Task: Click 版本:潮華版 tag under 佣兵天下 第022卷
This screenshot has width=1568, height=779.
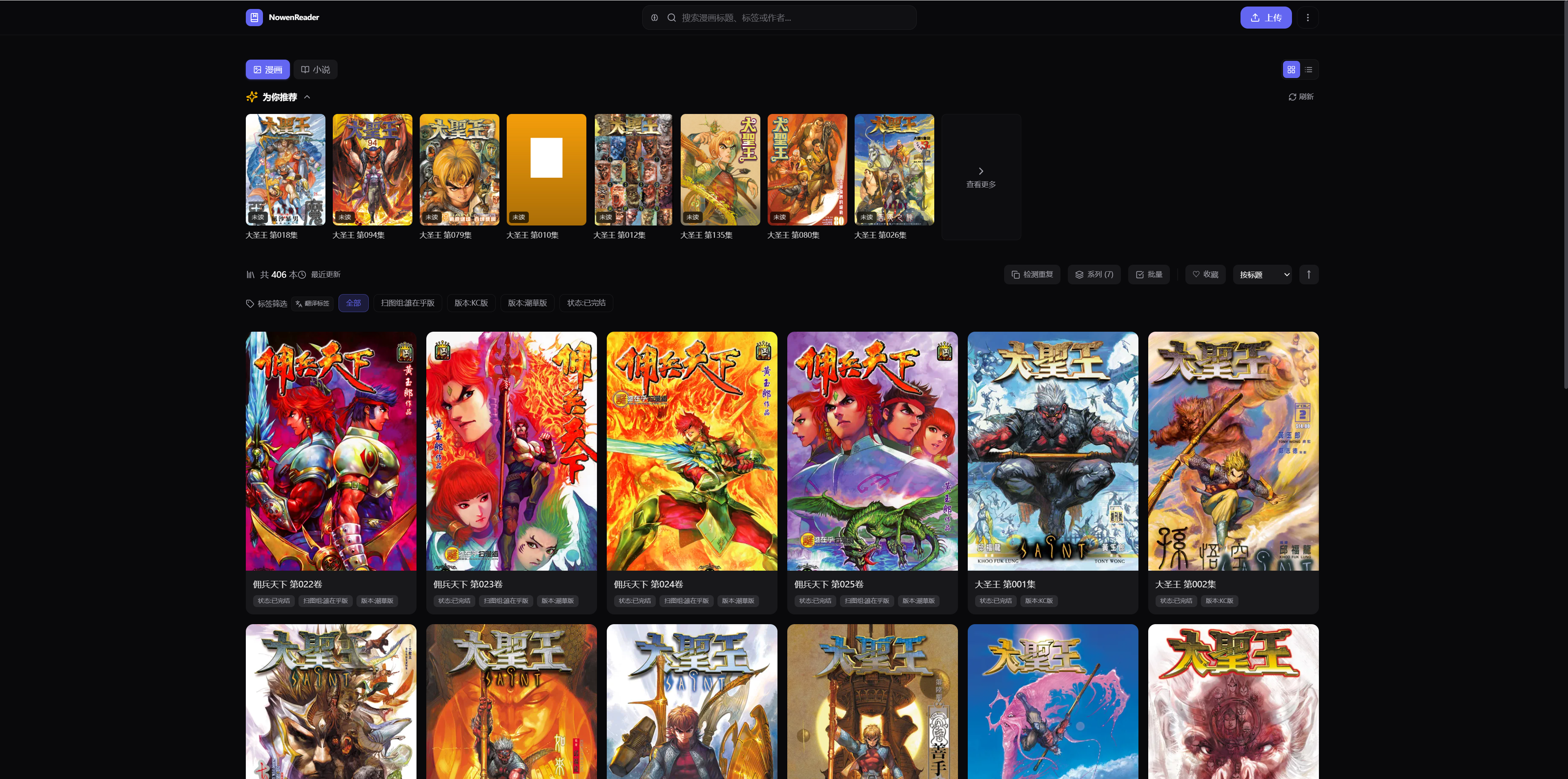Action: (377, 601)
